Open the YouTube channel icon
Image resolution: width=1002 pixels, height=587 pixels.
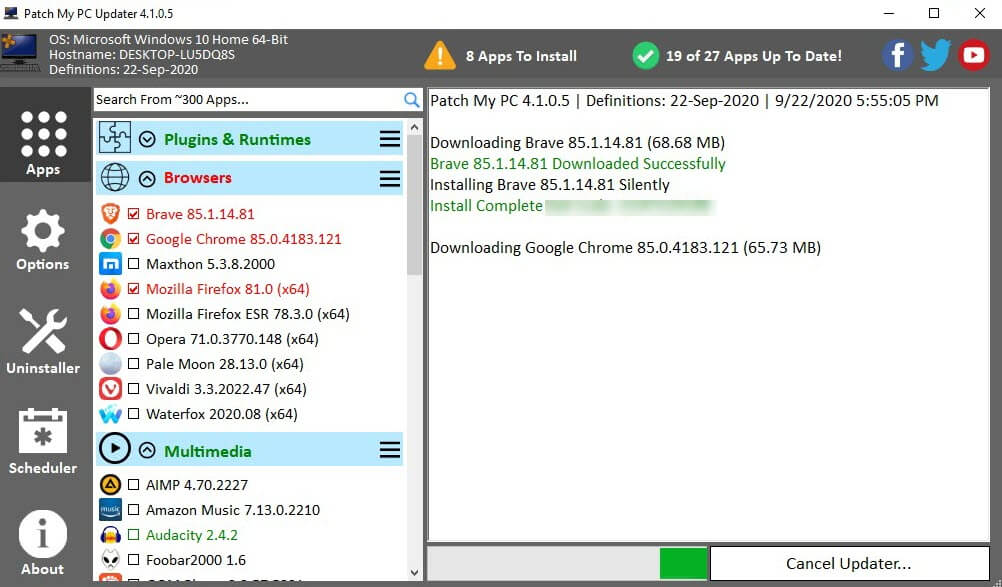973,55
